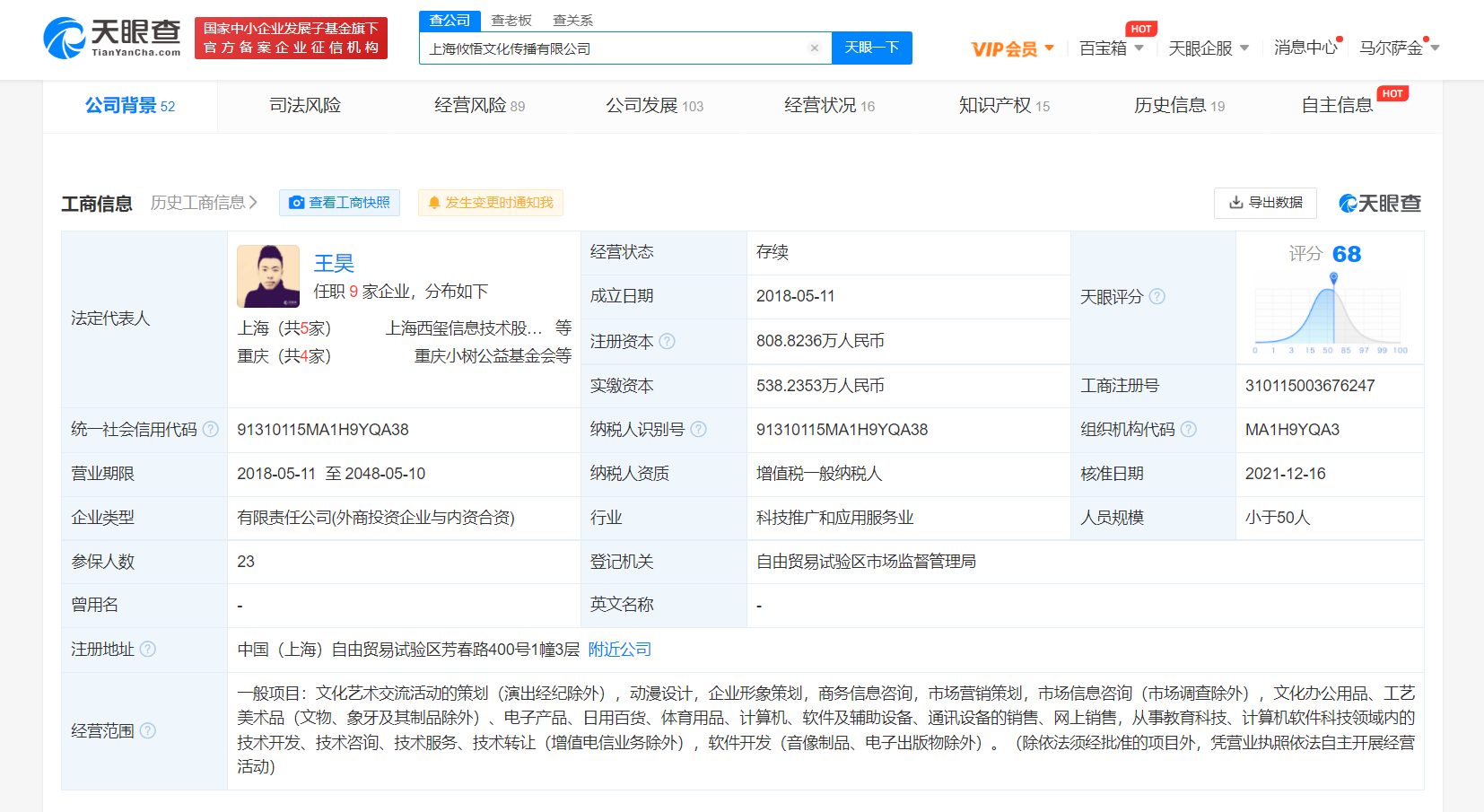The image size is (1484, 812).
Task: Click help icon next to 天眼评分
Action: (x=1157, y=296)
